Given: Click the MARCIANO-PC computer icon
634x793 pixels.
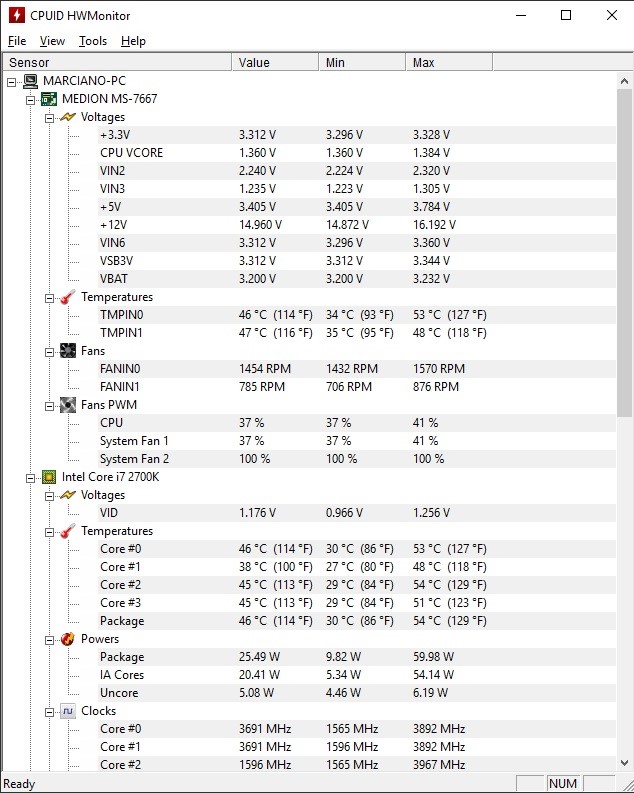Looking at the screenshot, I should 31,81.
